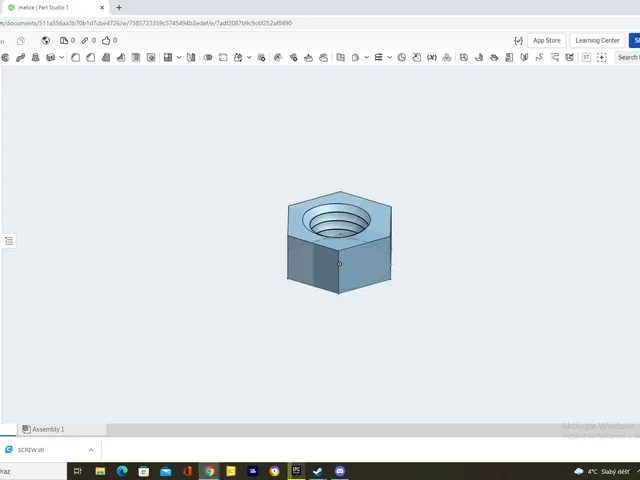Select the Sweep tool in toolbar
The width and height of the screenshot is (640, 480).
[20, 58]
